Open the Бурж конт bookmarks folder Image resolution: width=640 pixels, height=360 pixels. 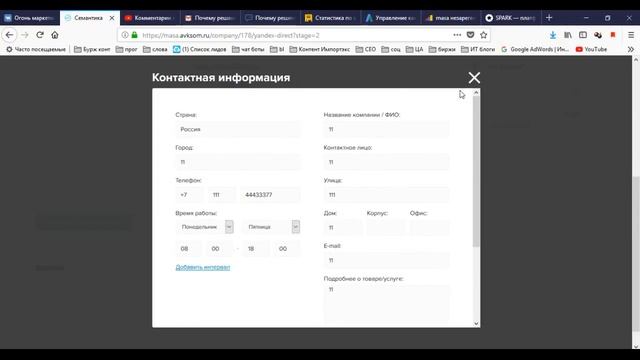pyautogui.click(x=92, y=49)
